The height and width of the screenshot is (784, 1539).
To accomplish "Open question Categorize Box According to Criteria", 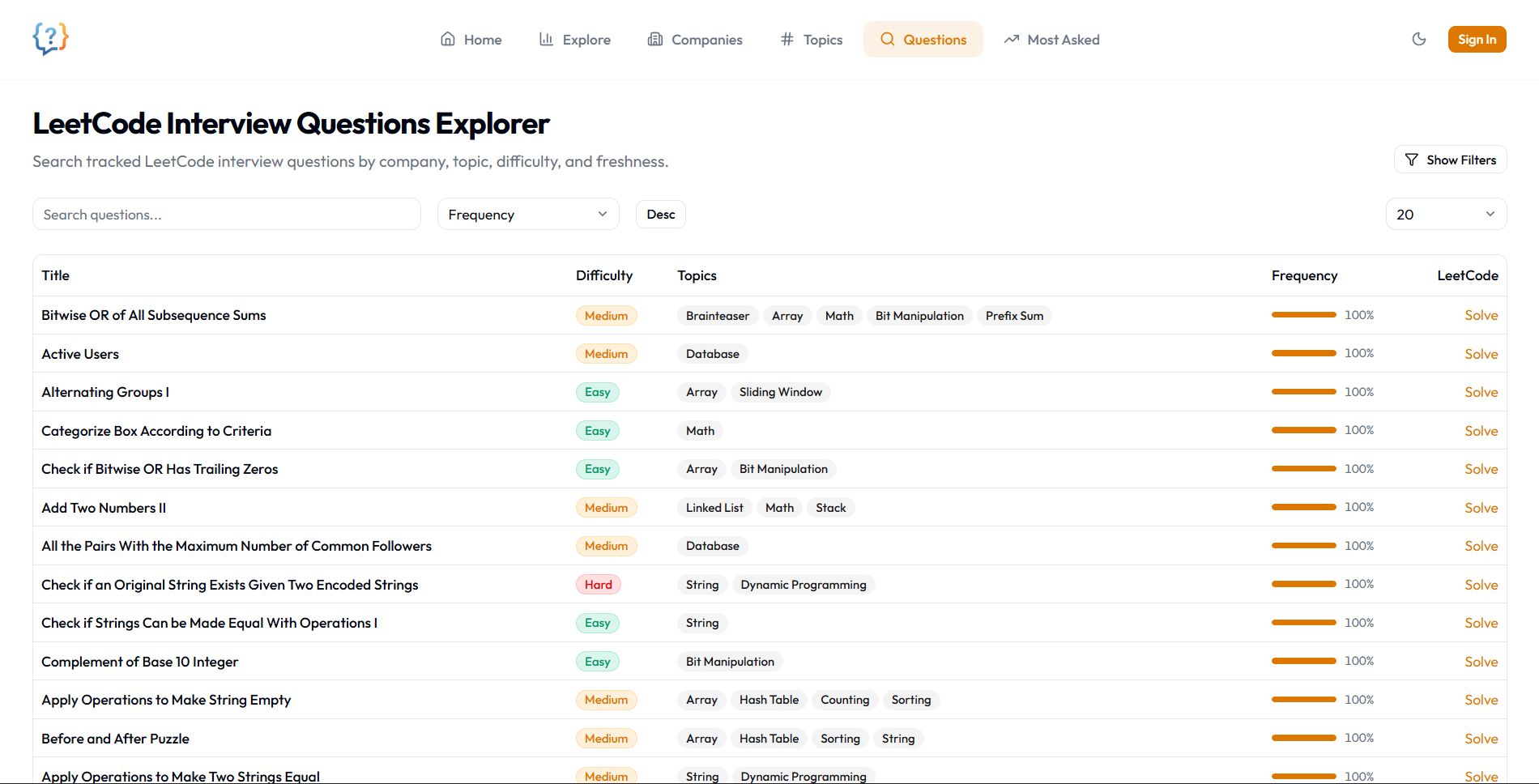I will 156,431.
